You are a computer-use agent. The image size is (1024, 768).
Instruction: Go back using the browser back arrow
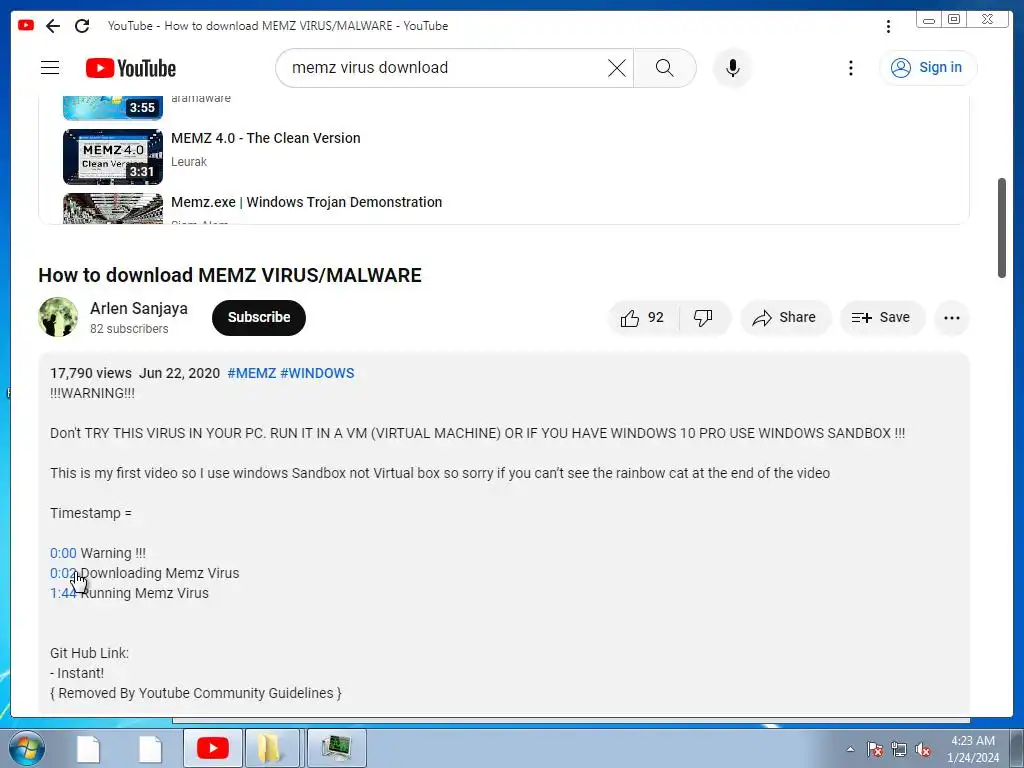click(x=53, y=25)
